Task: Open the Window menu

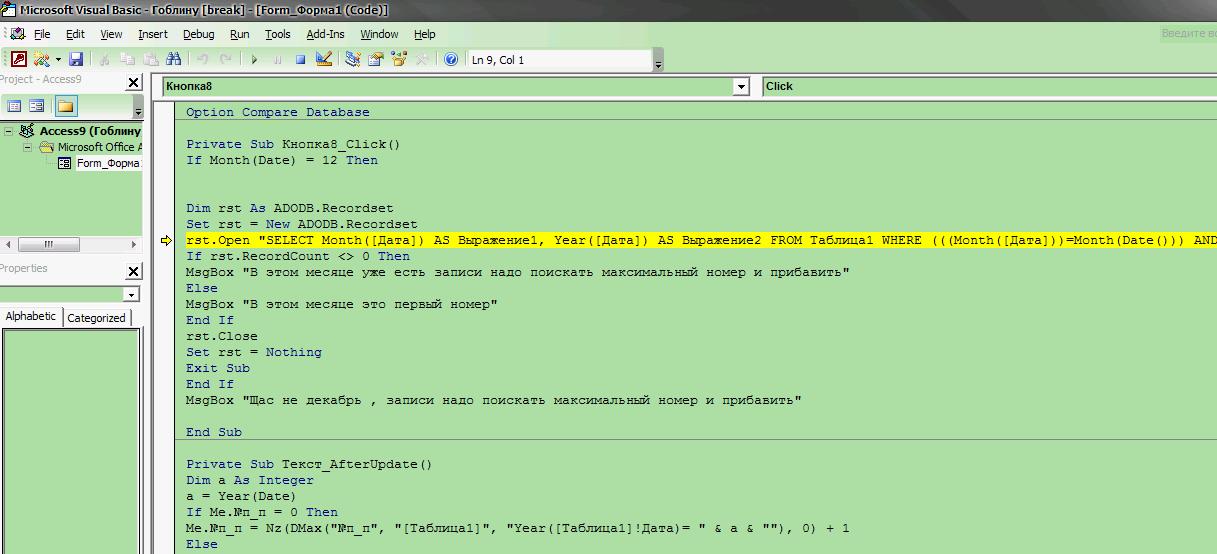Action: click(379, 34)
